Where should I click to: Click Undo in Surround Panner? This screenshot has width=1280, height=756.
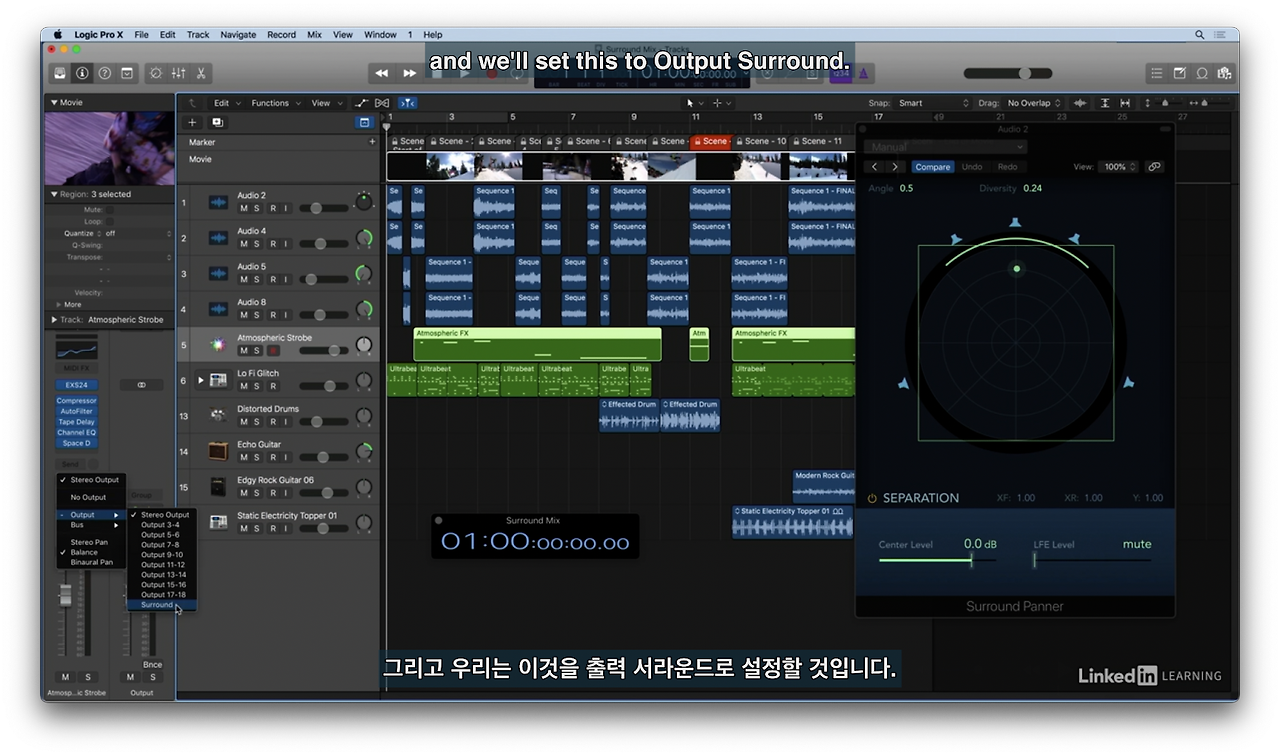pyautogui.click(x=971, y=167)
